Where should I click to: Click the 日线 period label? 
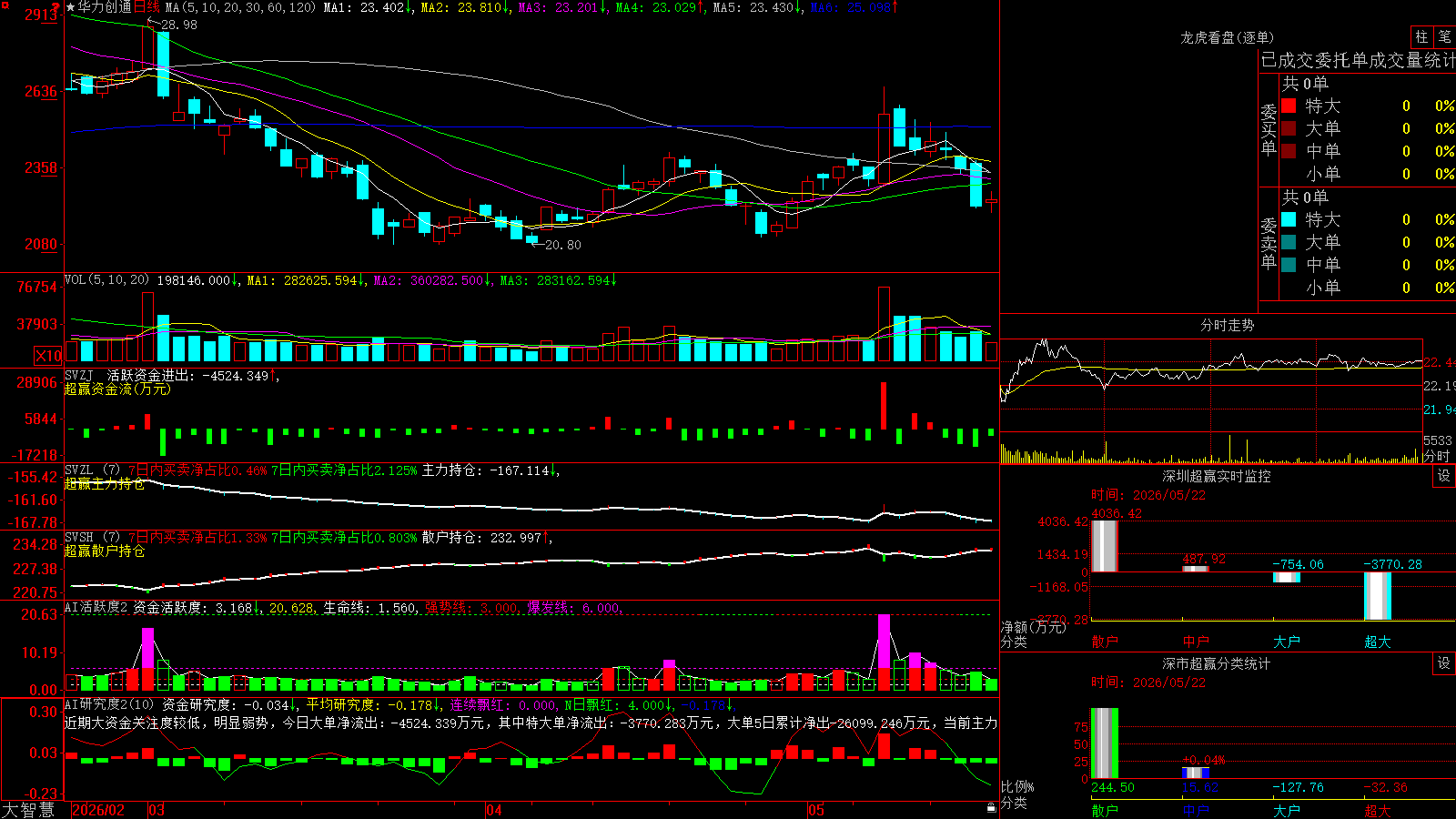(147, 7)
